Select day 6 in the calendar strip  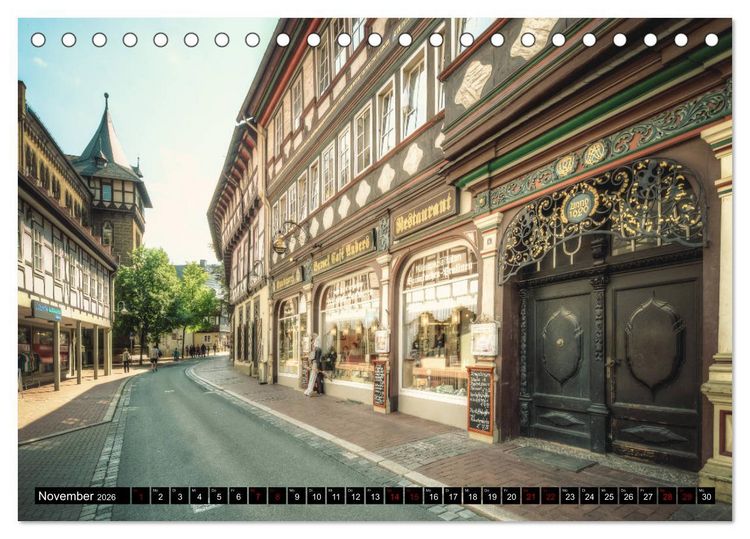238,495
